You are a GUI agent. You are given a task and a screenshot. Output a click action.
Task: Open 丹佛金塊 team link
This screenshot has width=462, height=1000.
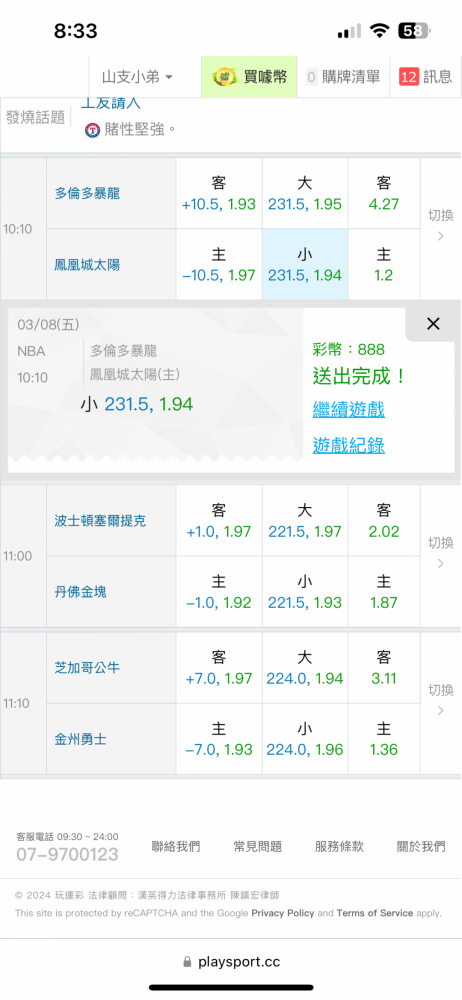coord(80,592)
